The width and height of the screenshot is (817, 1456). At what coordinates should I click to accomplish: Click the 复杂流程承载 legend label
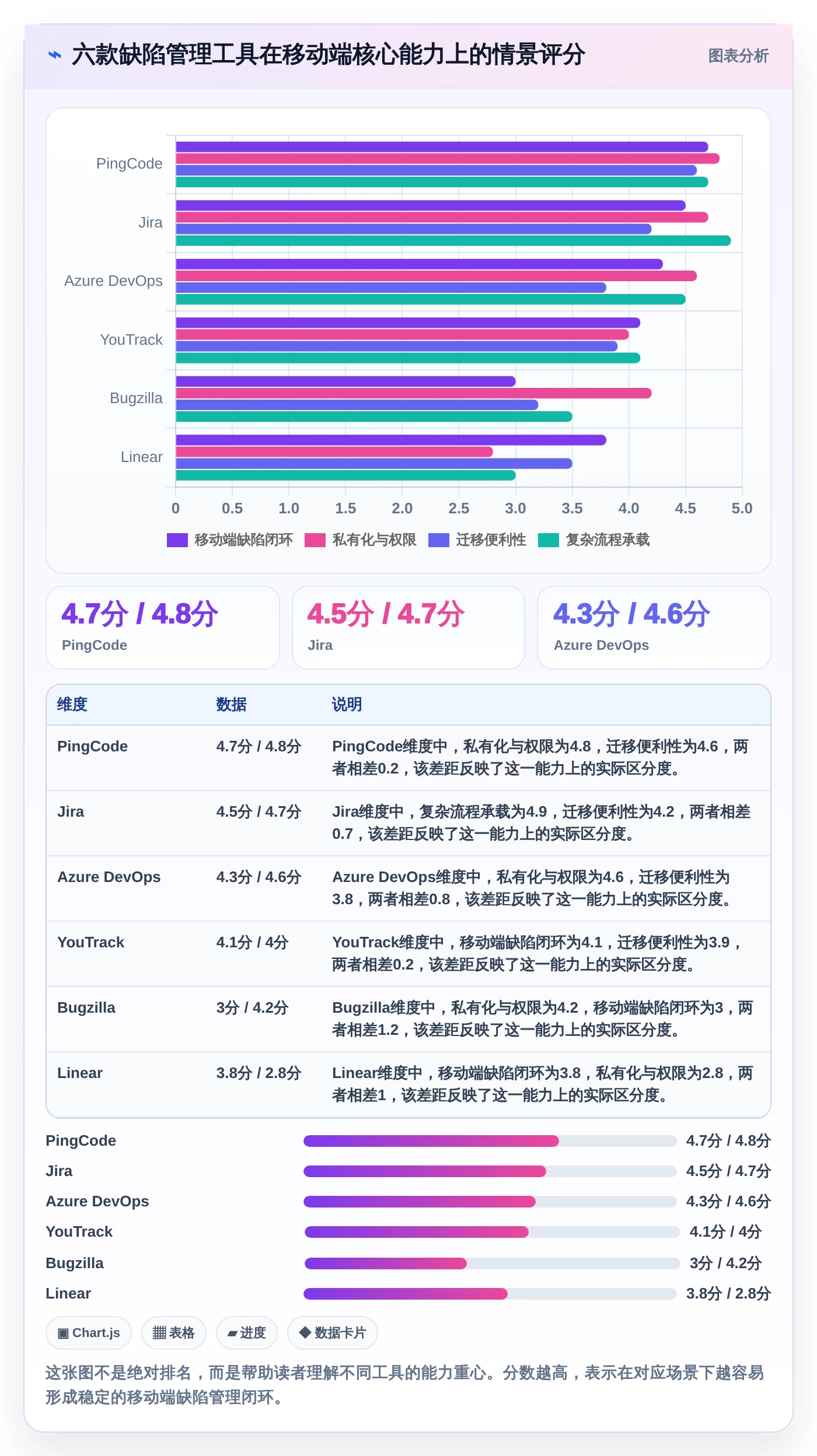[608, 540]
